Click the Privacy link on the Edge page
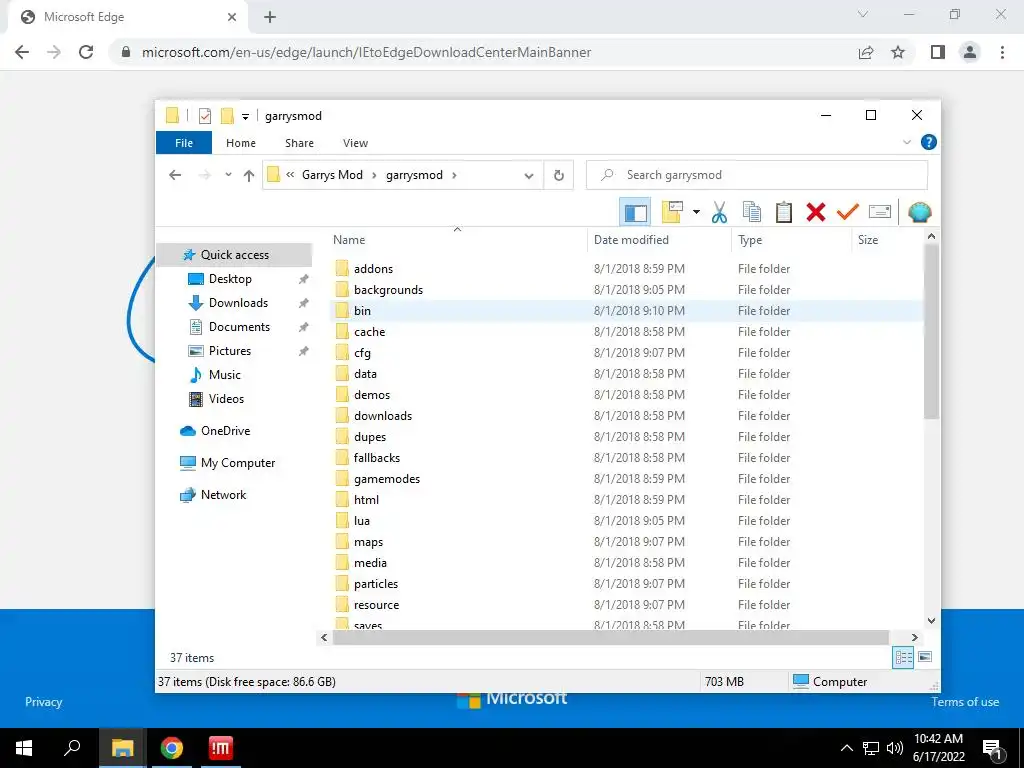Image resolution: width=1024 pixels, height=768 pixels. (43, 702)
